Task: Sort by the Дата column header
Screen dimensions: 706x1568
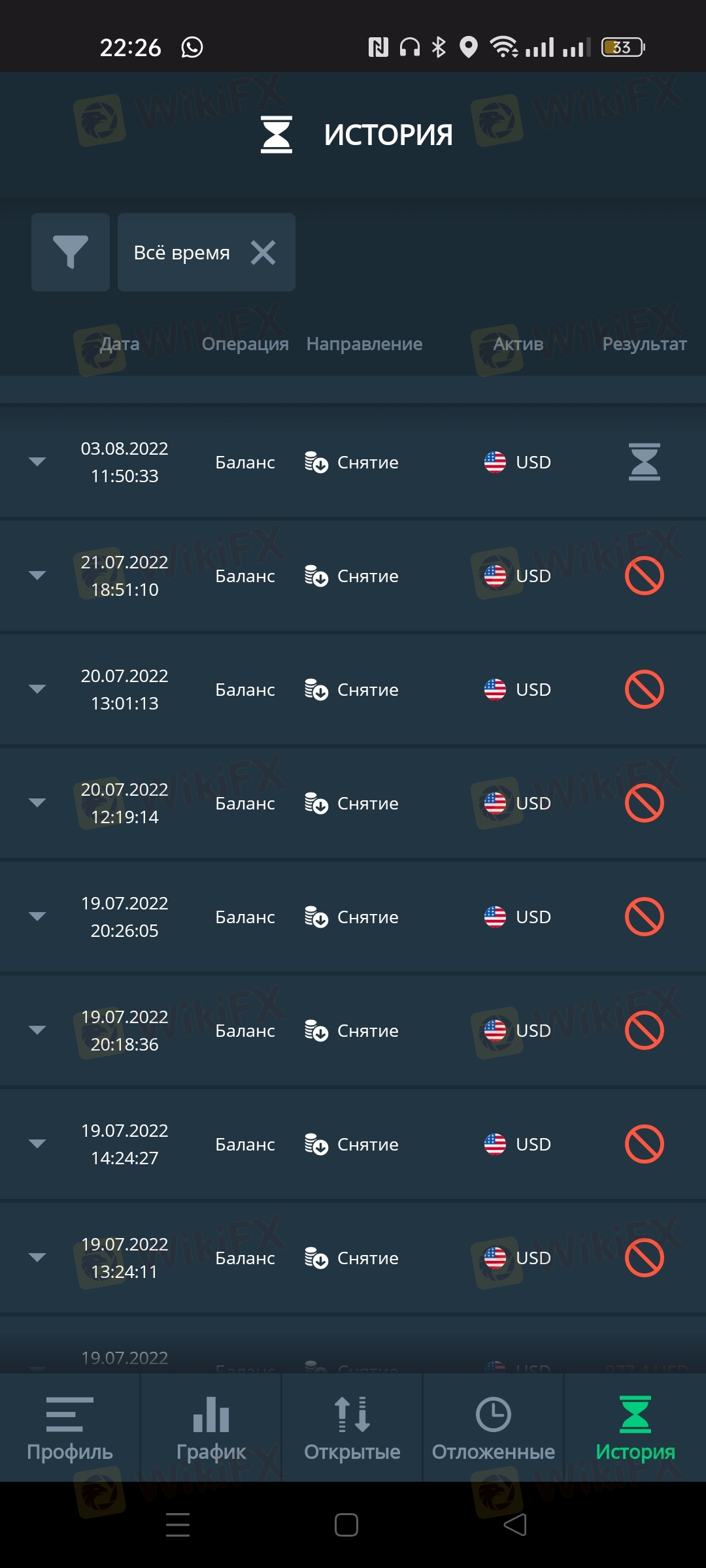Action: pos(120,344)
